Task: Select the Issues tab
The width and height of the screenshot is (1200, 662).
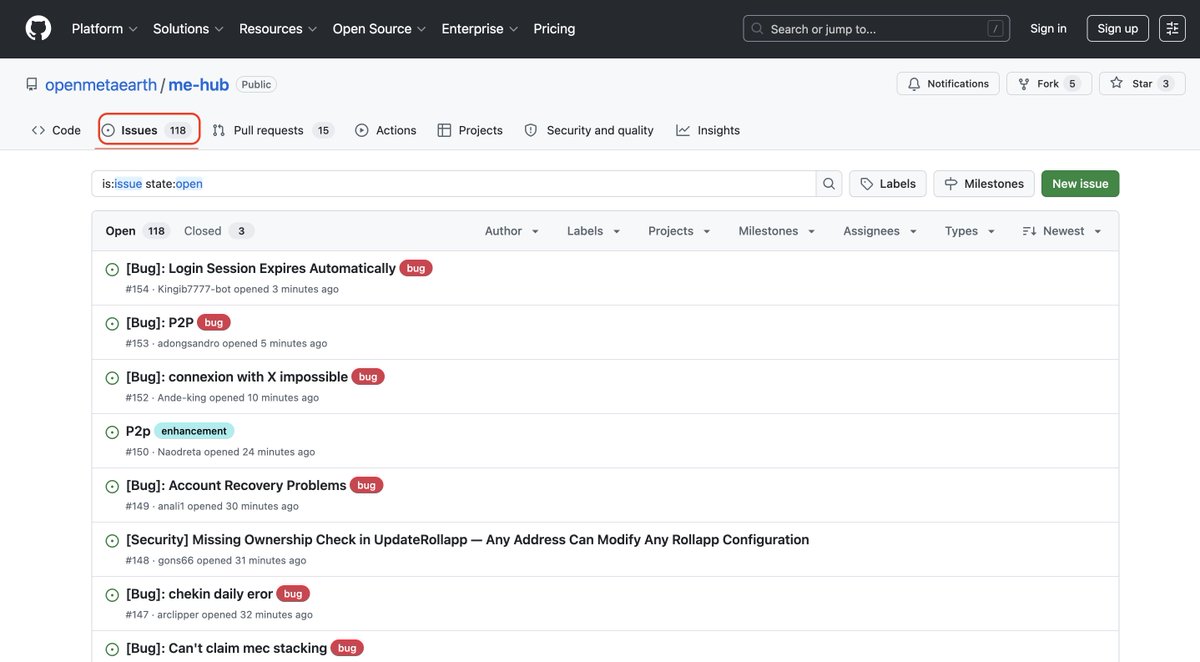Action: click(148, 130)
